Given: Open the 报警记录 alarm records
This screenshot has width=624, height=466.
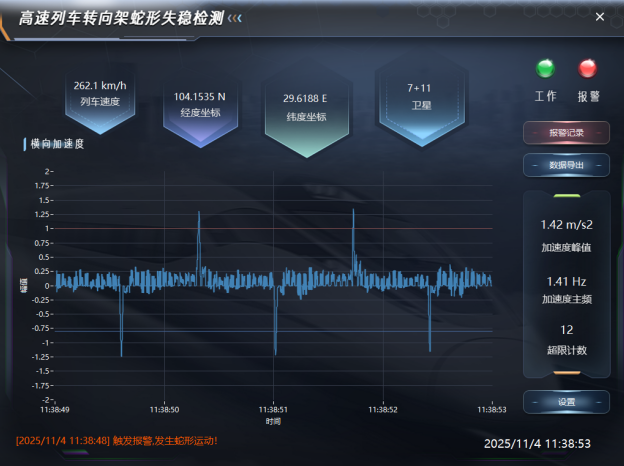Looking at the screenshot, I should [x=566, y=133].
